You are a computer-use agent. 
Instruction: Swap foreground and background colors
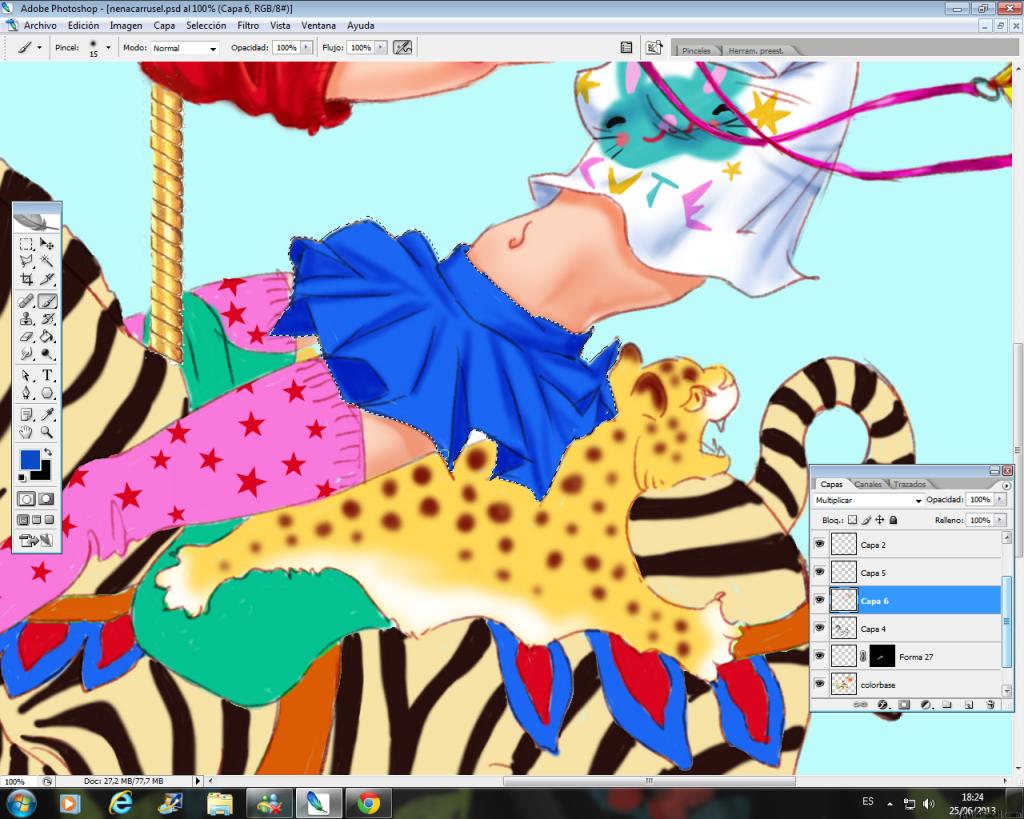[x=48, y=452]
